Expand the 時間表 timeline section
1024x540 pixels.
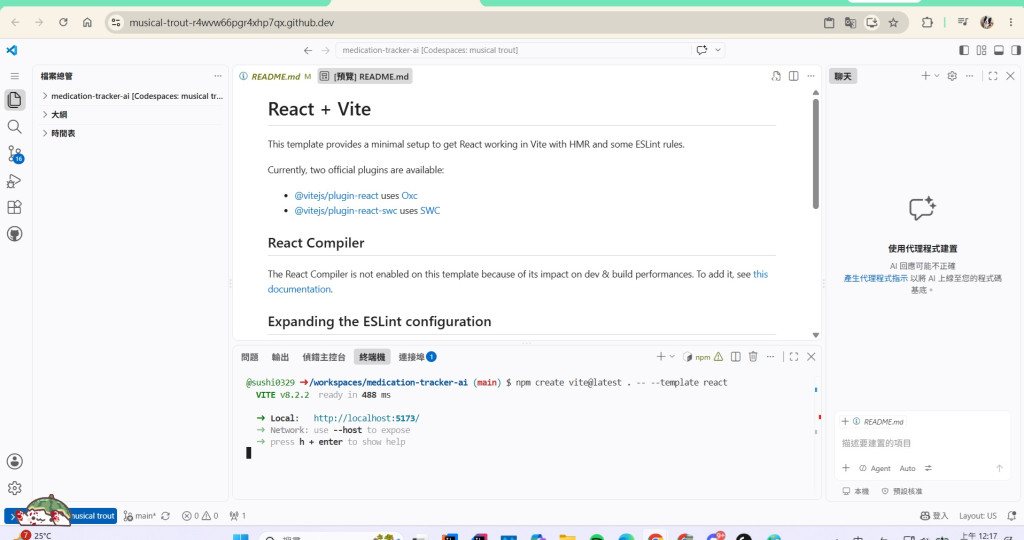coord(131,133)
